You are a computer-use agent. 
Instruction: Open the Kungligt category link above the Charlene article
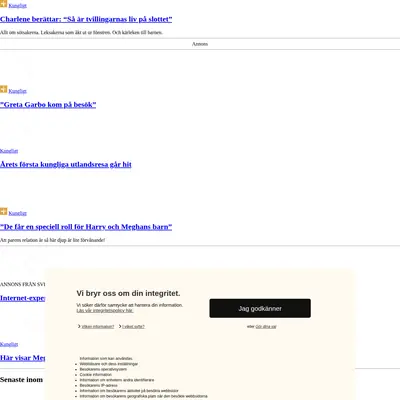pyautogui.click(x=17, y=6)
